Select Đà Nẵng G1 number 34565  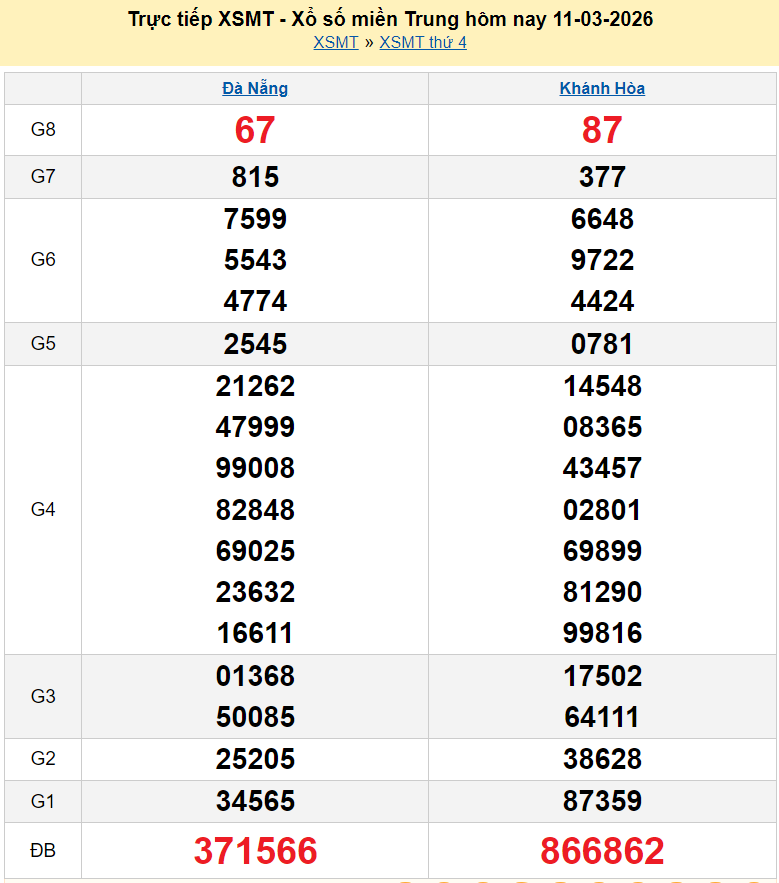tap(255, 801)
